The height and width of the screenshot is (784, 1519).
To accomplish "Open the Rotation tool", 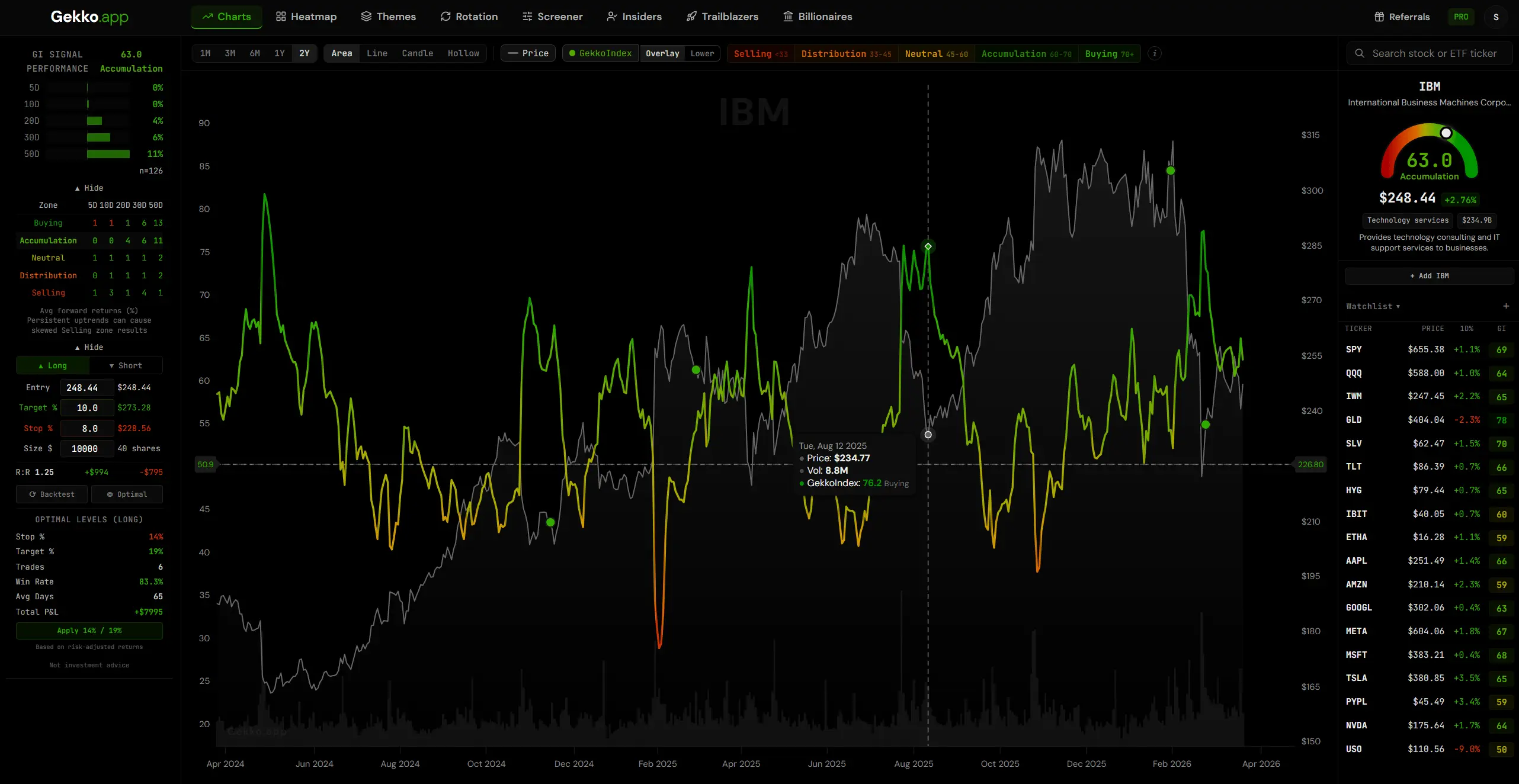I will pos(469,17).
